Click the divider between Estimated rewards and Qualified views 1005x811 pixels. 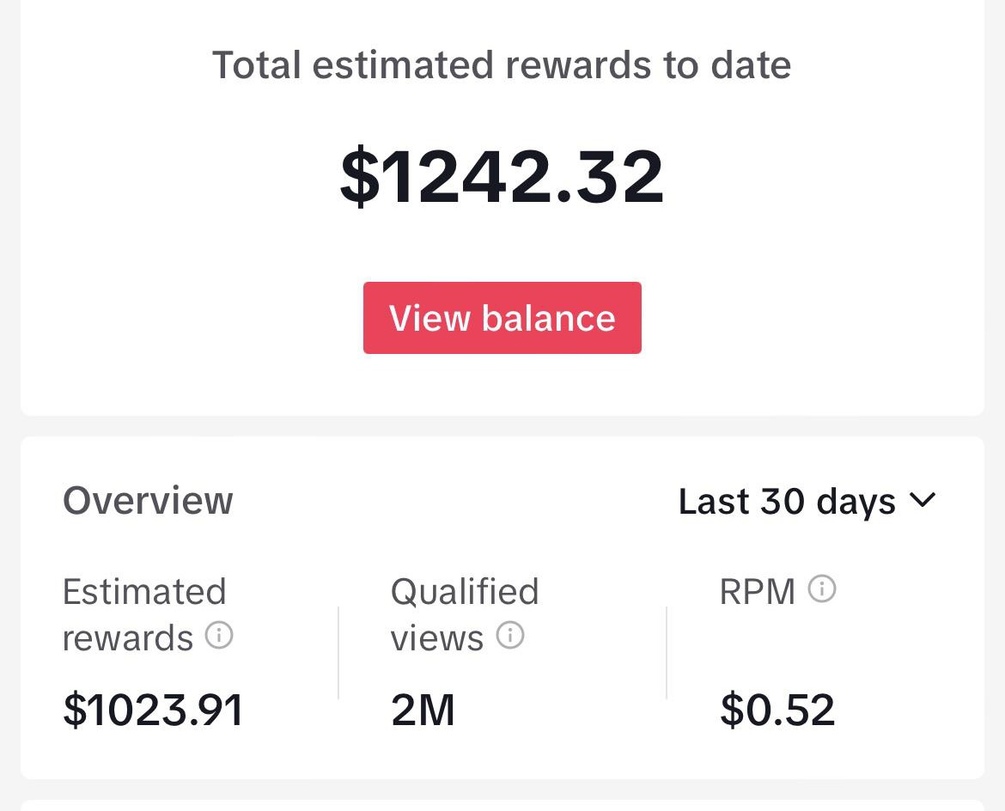[x=338, y=653]
